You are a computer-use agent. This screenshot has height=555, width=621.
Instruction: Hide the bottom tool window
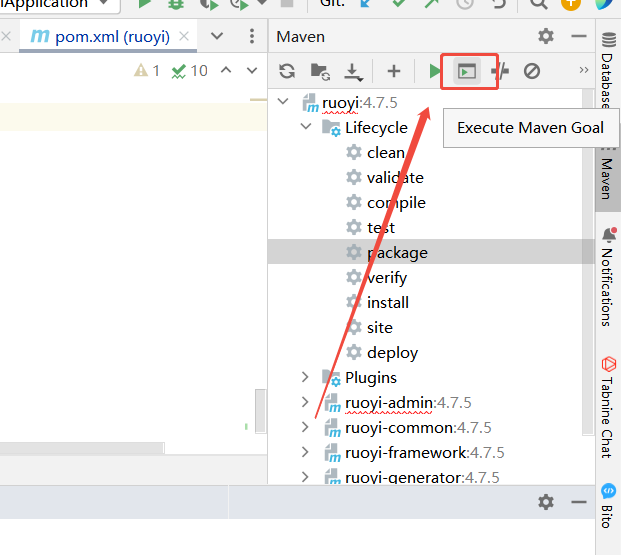[579, 502]
